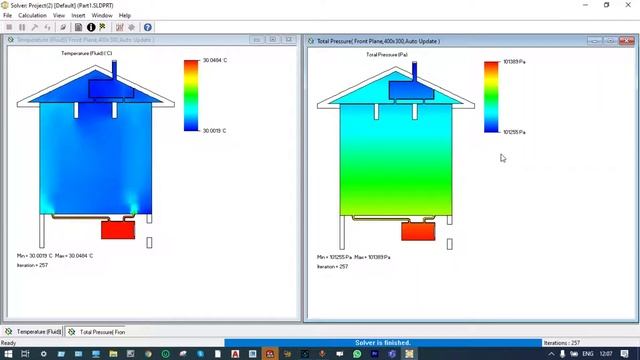Click the temperature color legend bar

[191, 96]
